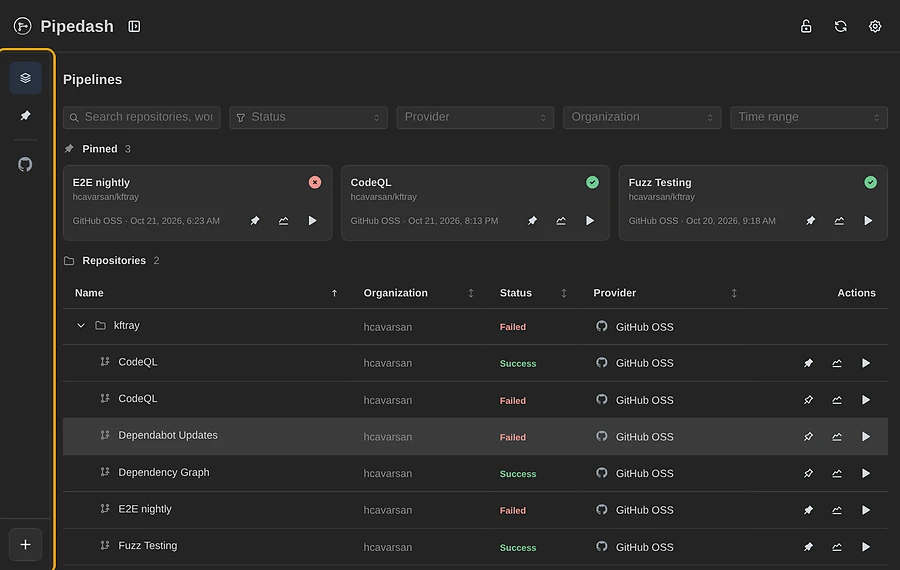View metrics for Dependabot Updates
This screenshot has width=900, height=570.
coord(837,437)
